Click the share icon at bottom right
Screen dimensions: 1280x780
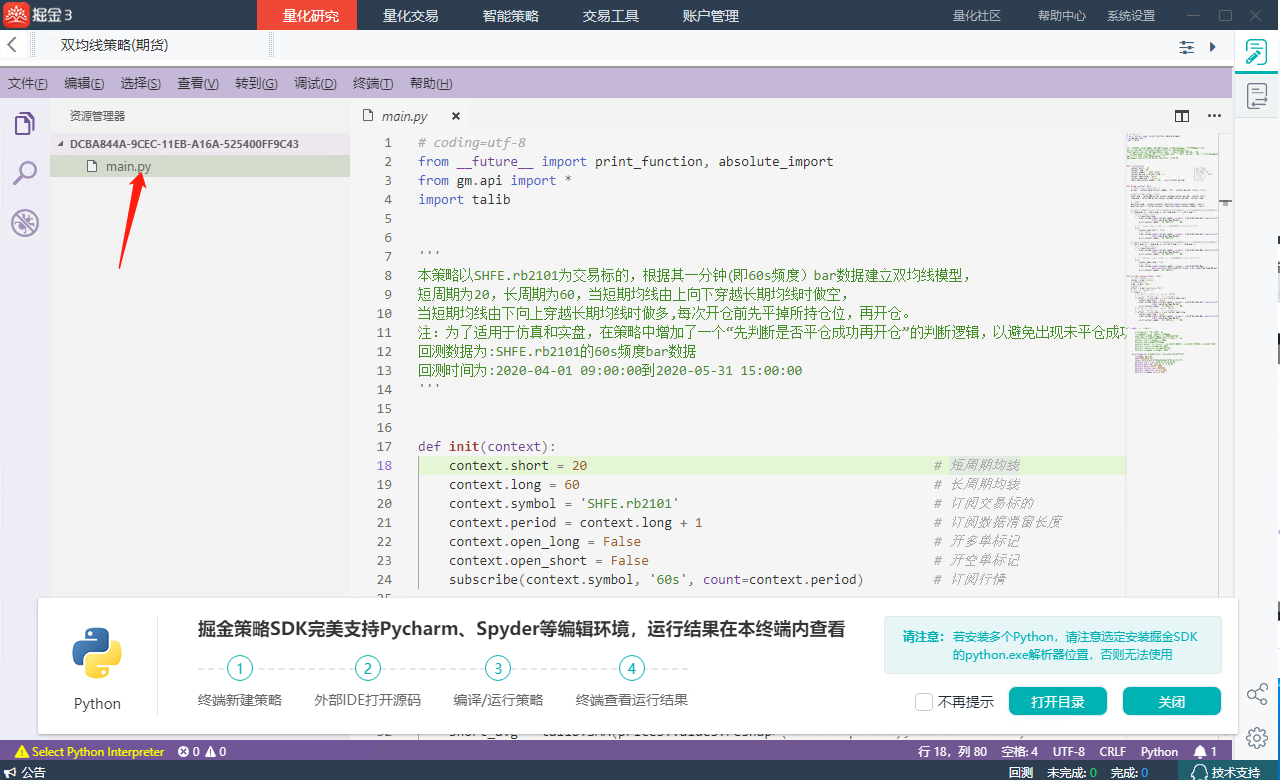click(x=1257, y=694)
